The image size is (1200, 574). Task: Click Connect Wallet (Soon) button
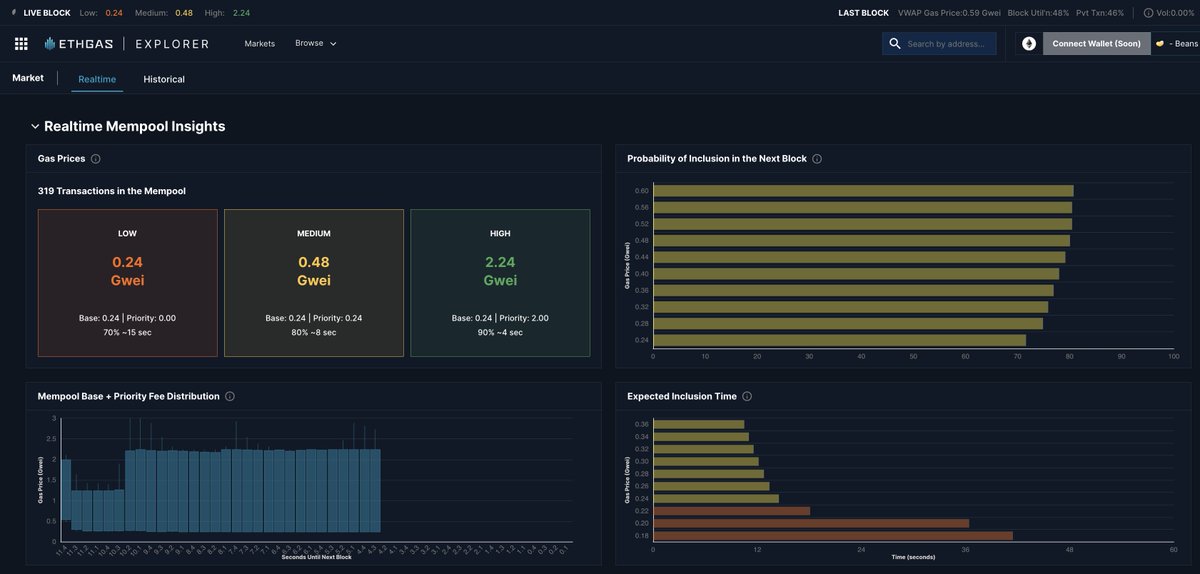1097,44
